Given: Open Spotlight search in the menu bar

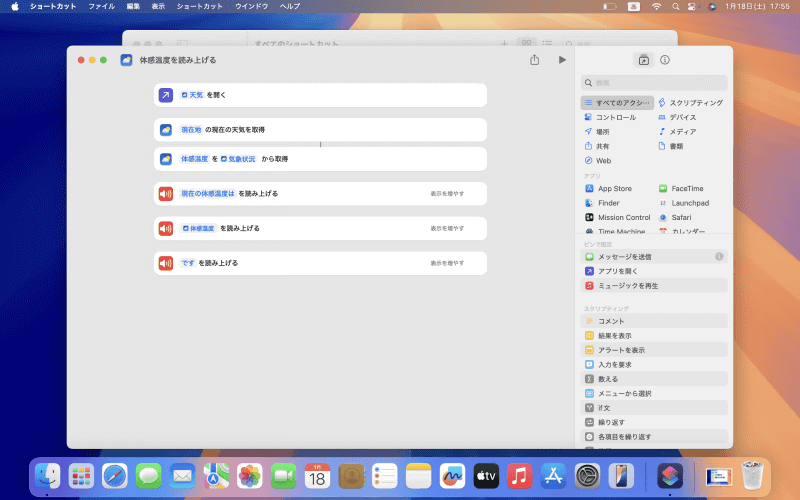Looking at the screenshot, I should (676, 6).
